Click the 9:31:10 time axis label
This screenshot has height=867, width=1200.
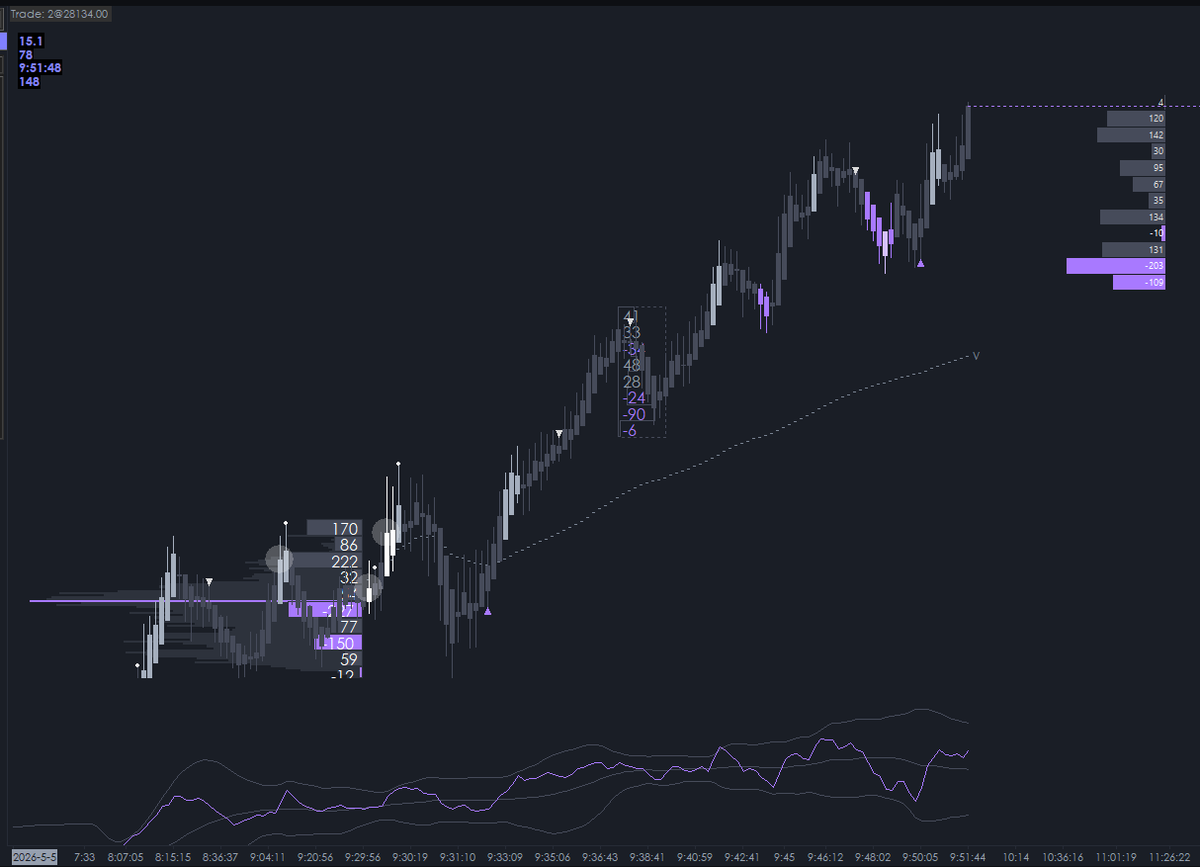[x=457, y=857]
